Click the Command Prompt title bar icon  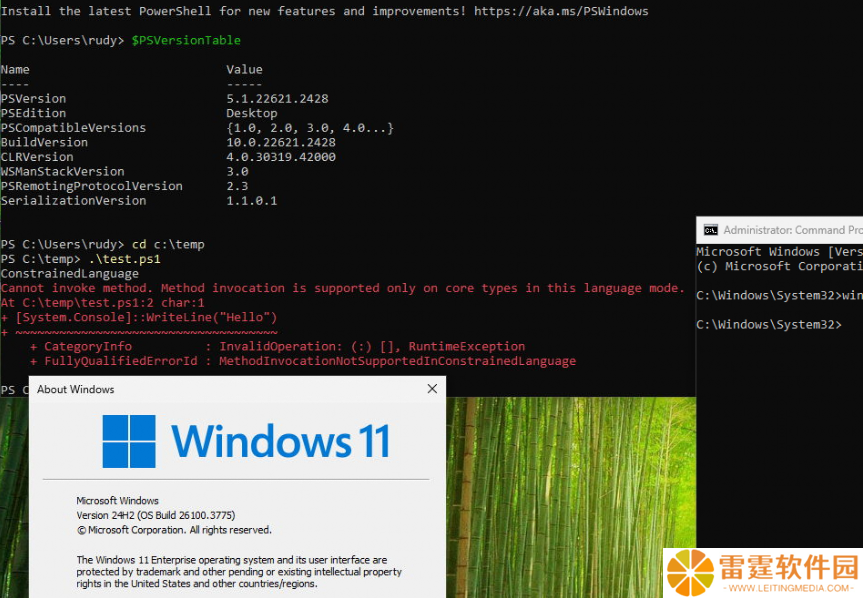711,230
